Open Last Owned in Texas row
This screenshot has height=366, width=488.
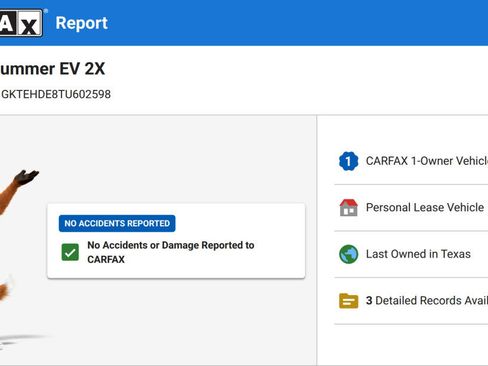tap(411, 254)
